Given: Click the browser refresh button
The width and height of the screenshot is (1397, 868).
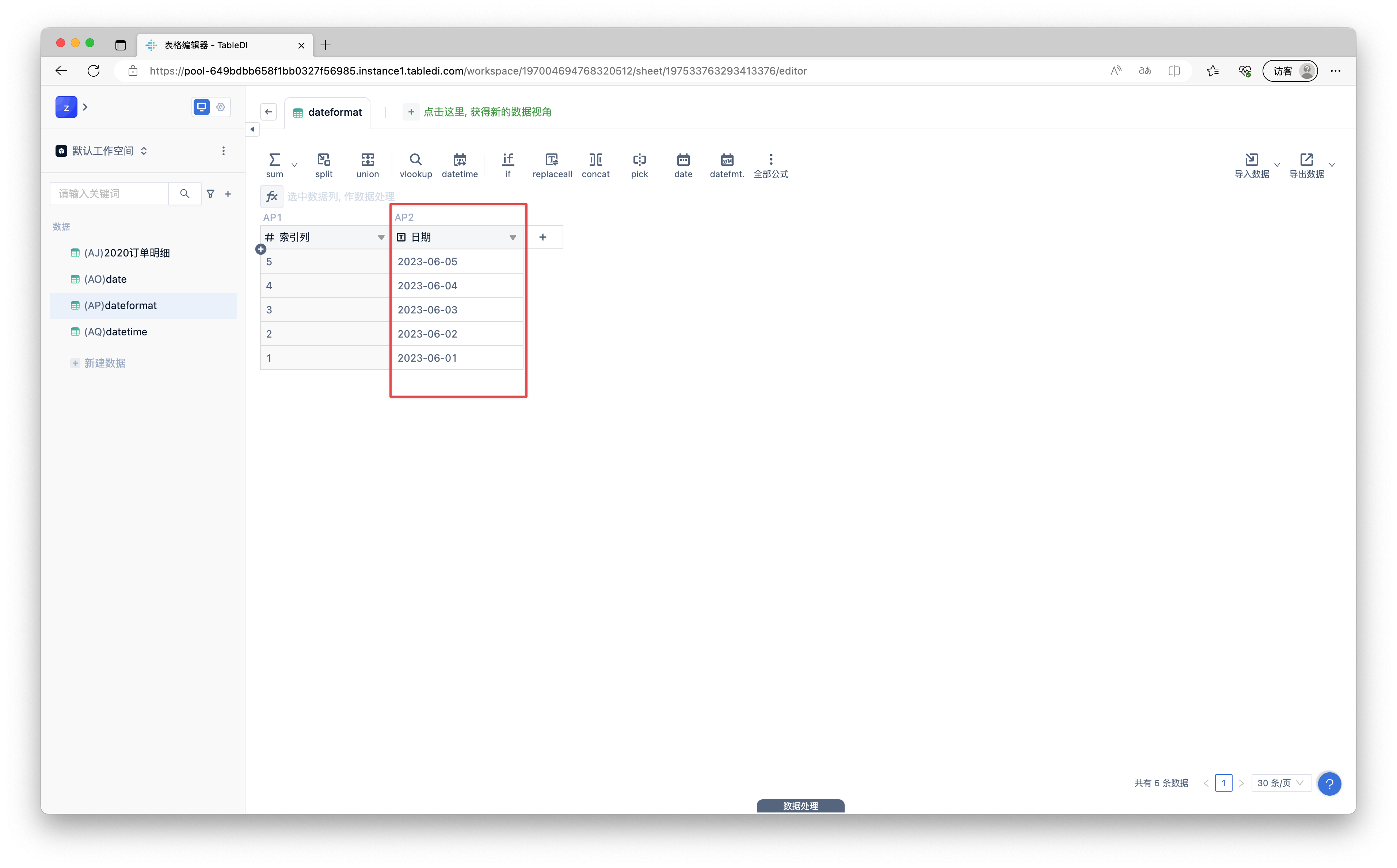Looking at the screenshot, I should 94,71.
